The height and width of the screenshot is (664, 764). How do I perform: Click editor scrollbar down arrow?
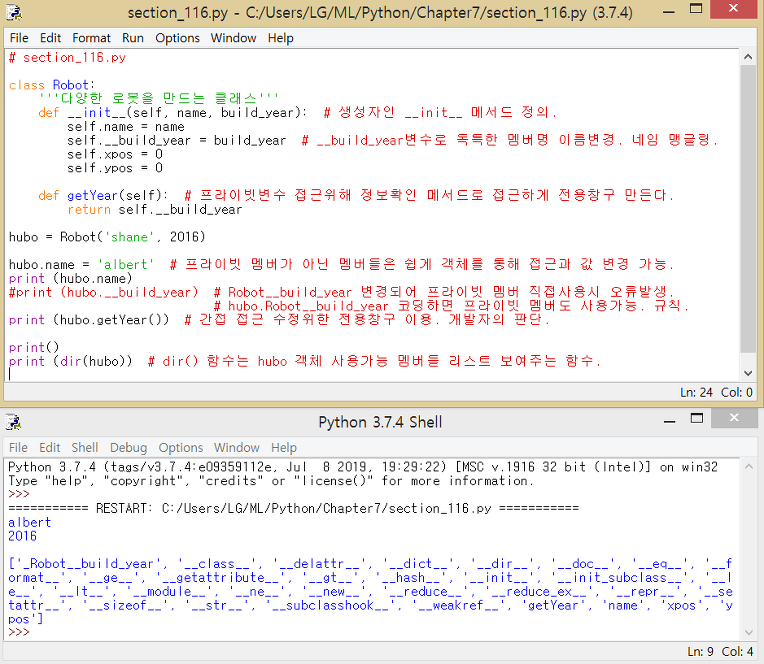(748, 374)
